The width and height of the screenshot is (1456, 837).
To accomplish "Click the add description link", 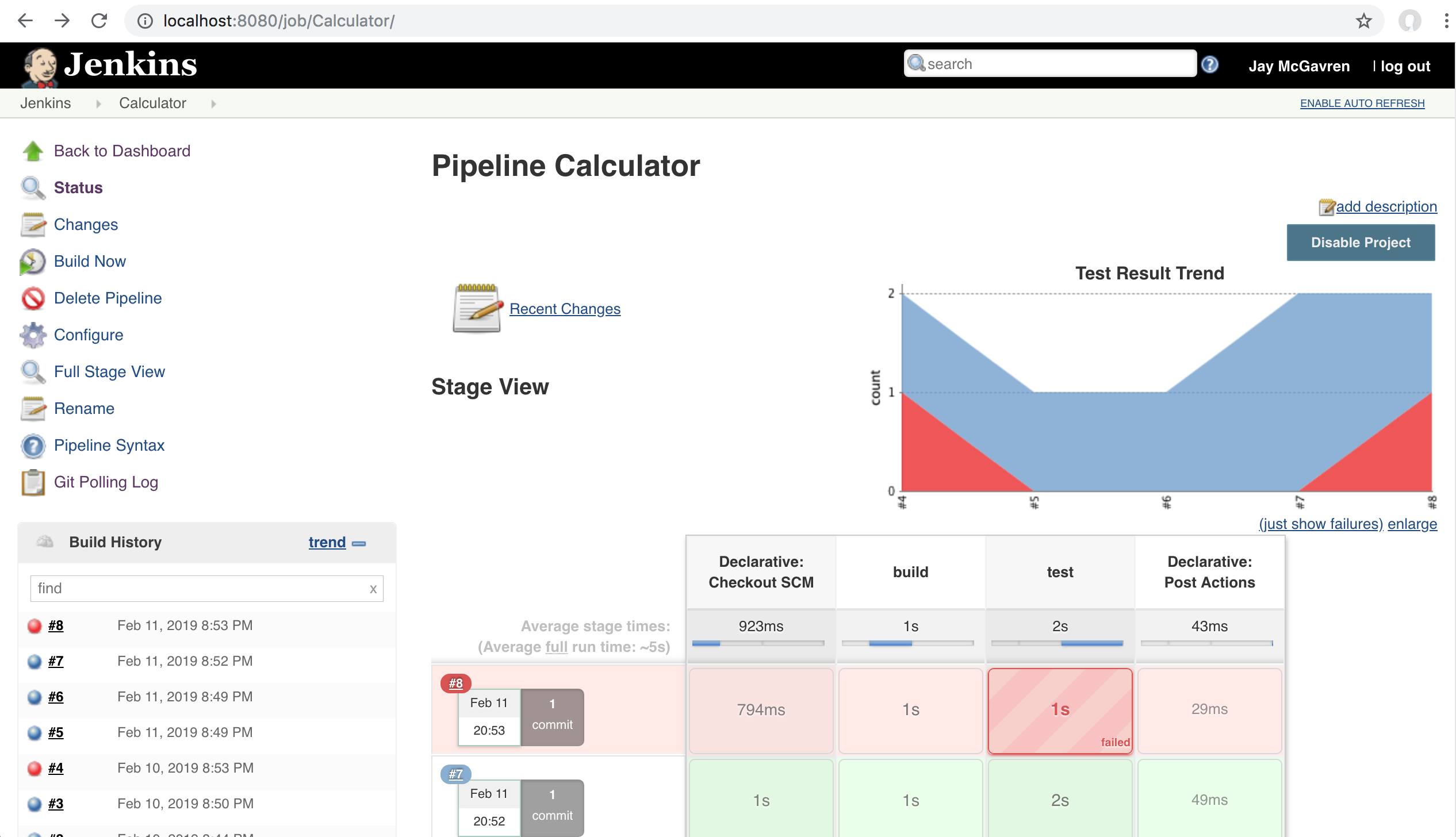I will pos(1385,207).
